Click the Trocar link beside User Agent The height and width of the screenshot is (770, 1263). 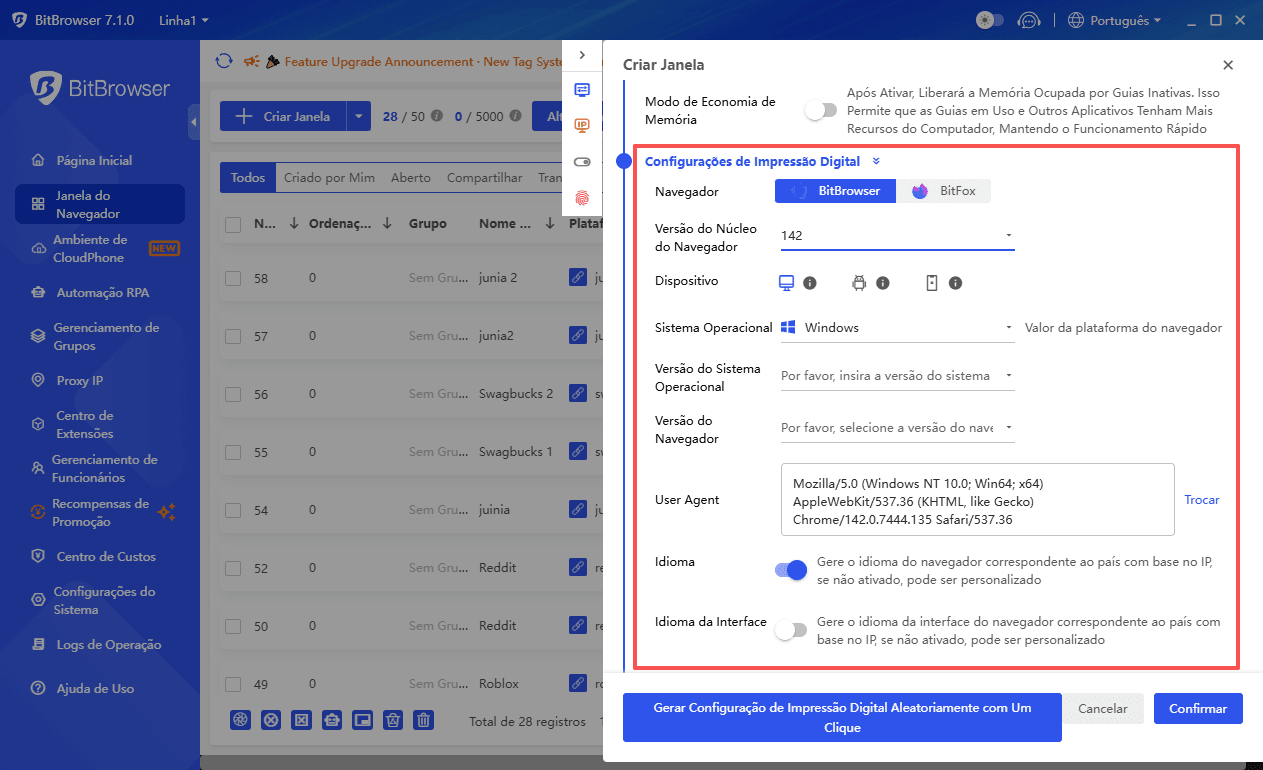point(1202,500)
